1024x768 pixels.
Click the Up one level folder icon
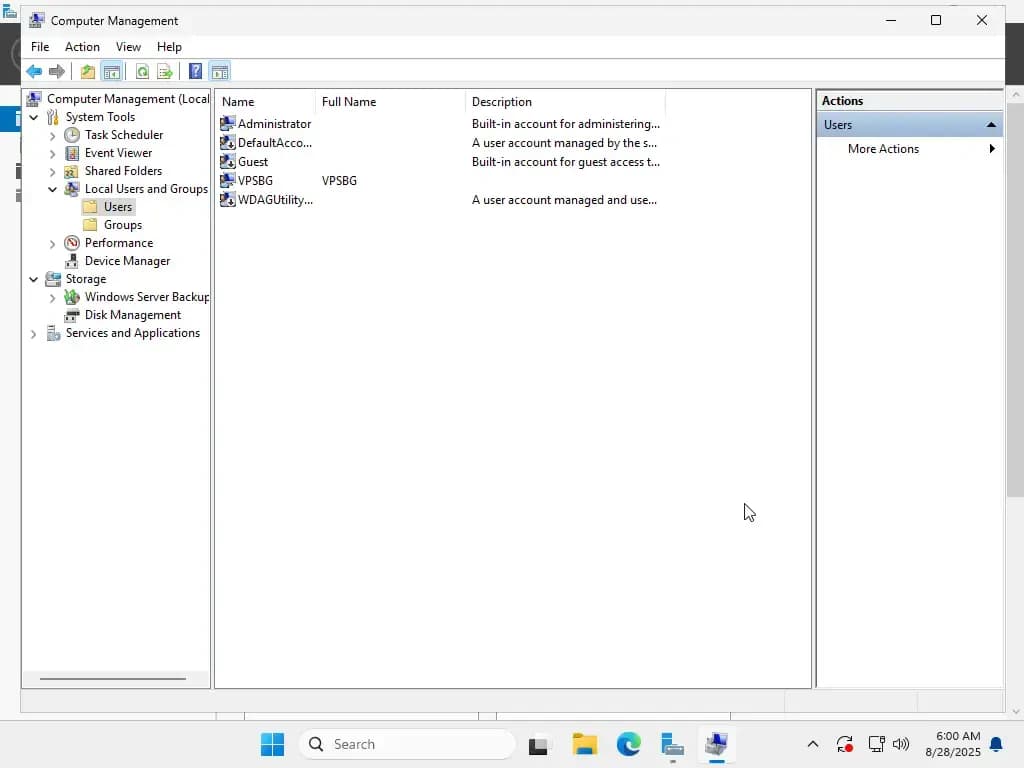88,71
